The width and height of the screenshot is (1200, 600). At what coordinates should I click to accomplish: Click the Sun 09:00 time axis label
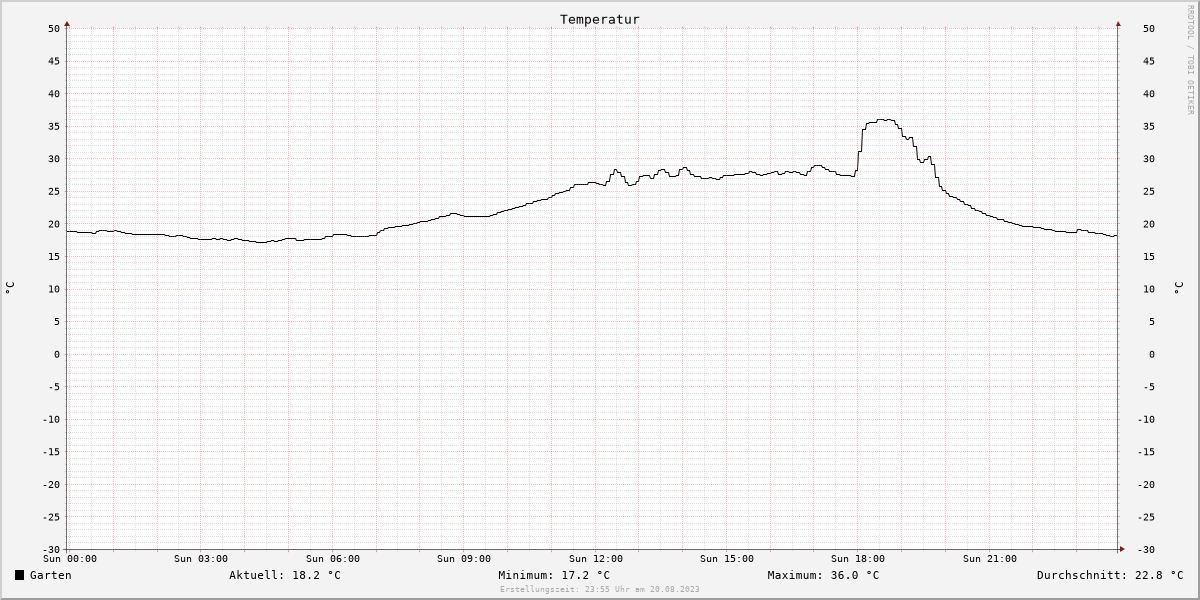[464, 559]
